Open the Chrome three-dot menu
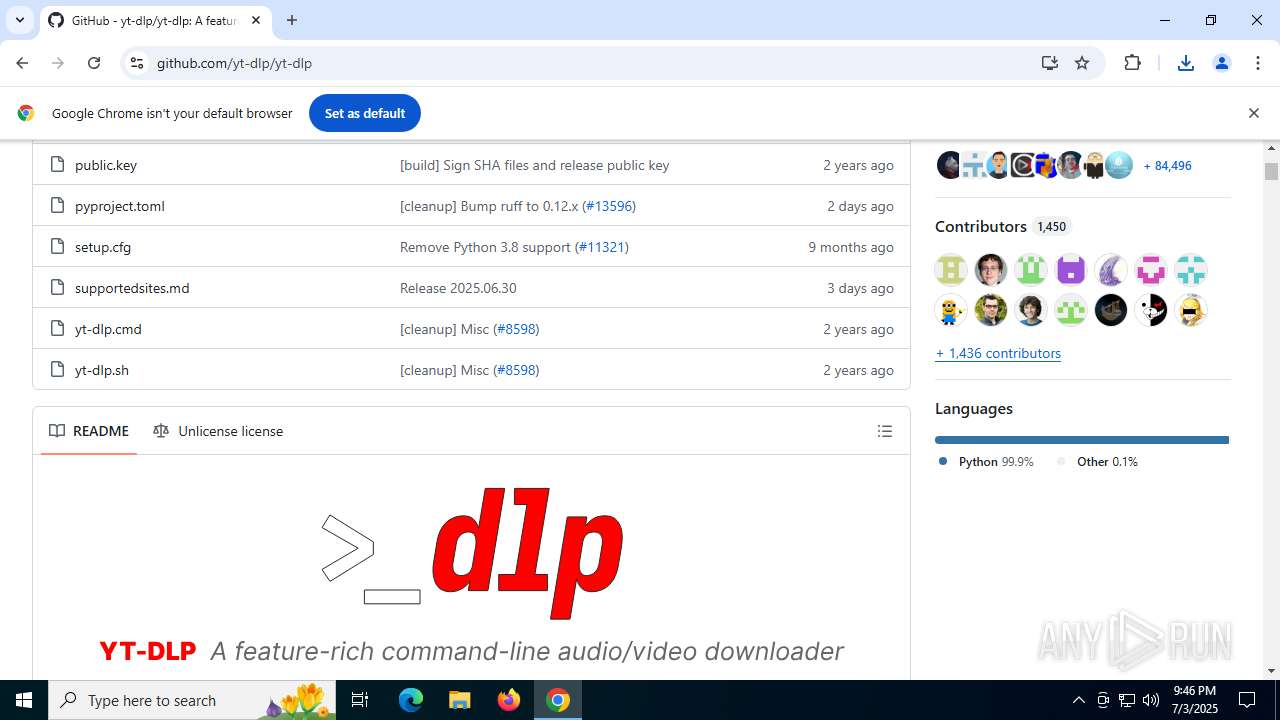 click(1257, 63)
